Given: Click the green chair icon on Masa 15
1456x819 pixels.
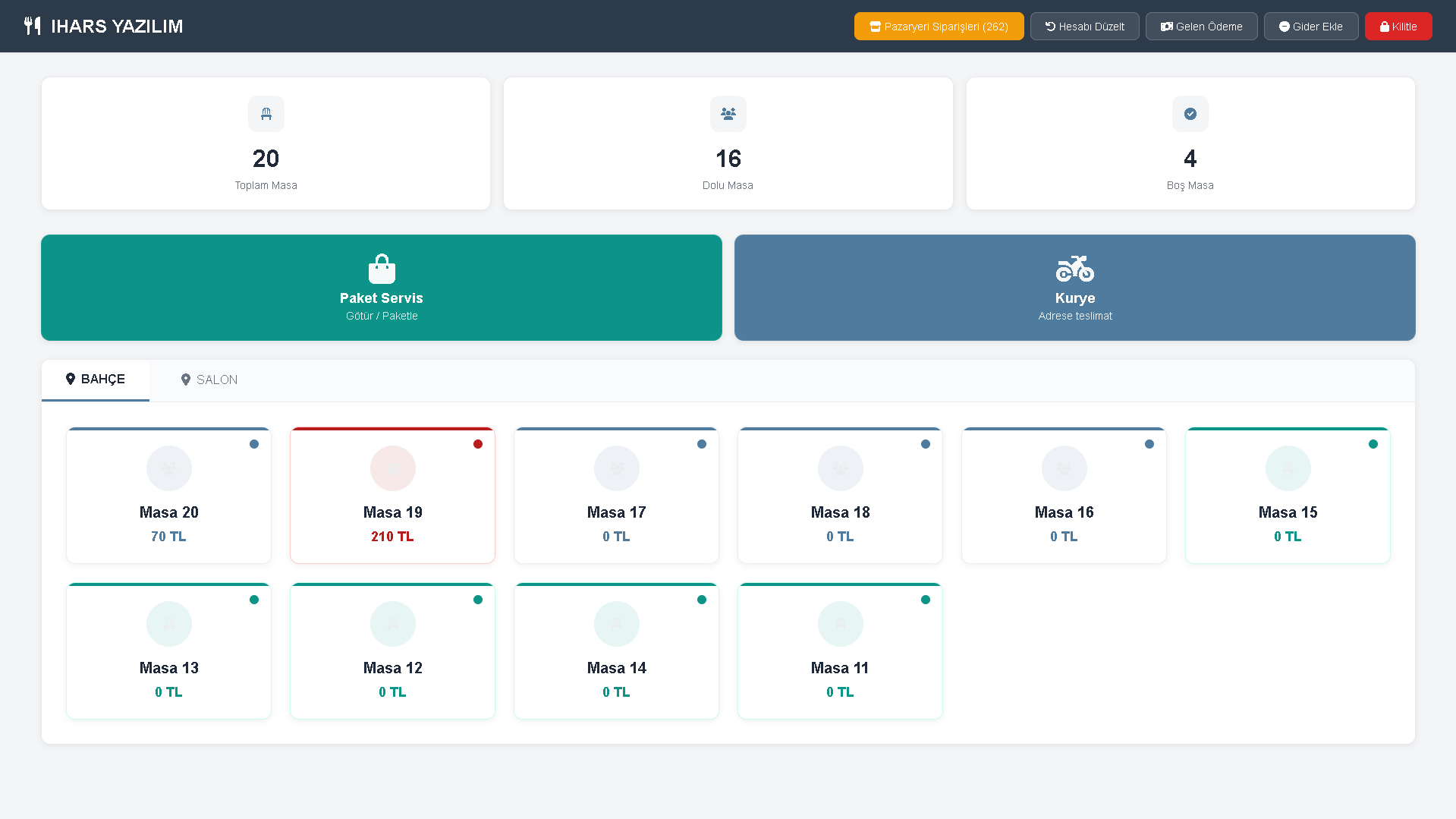Looking at the screenshot, I should 1288,468.
